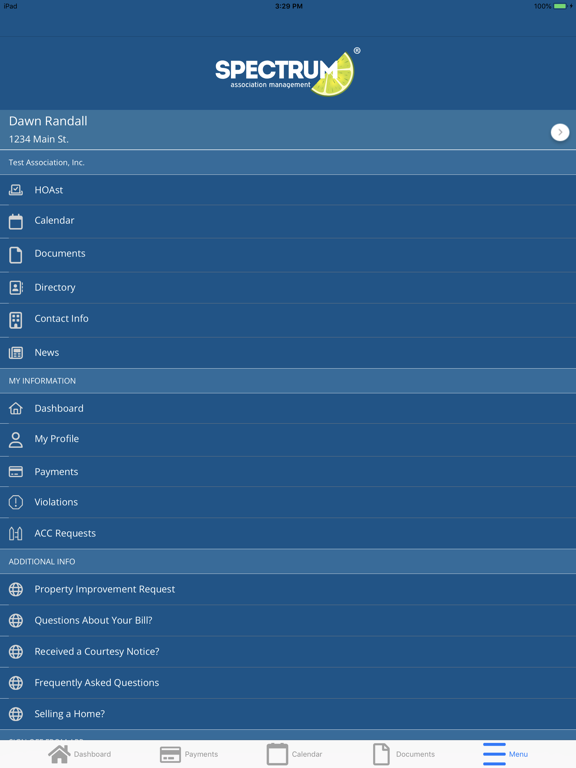Viewport: 576px width, 768px height.
Task: Click the Documents page icon in menu list
Action: (x=16, y=255)
